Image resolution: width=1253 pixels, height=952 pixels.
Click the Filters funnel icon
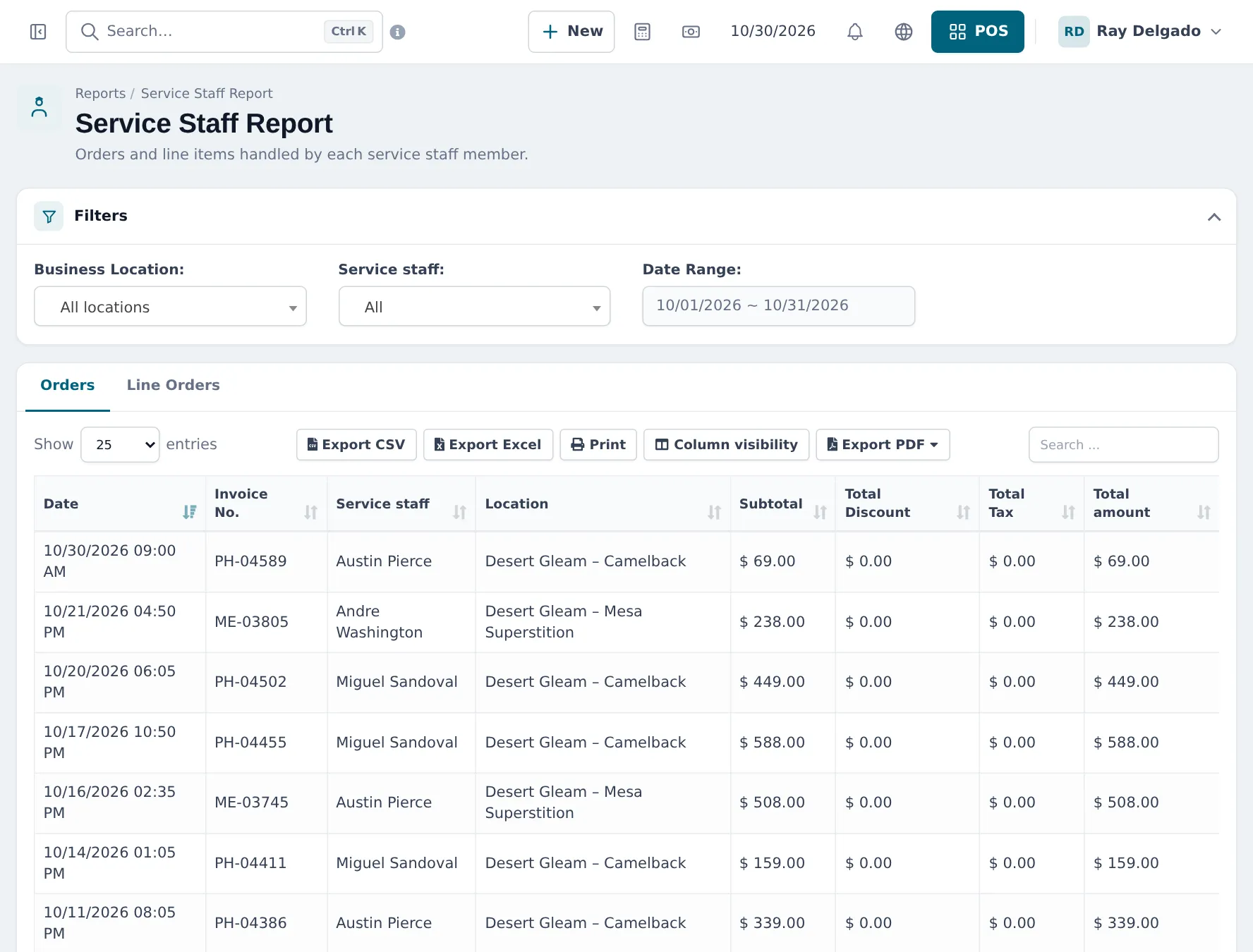(49, 216)
